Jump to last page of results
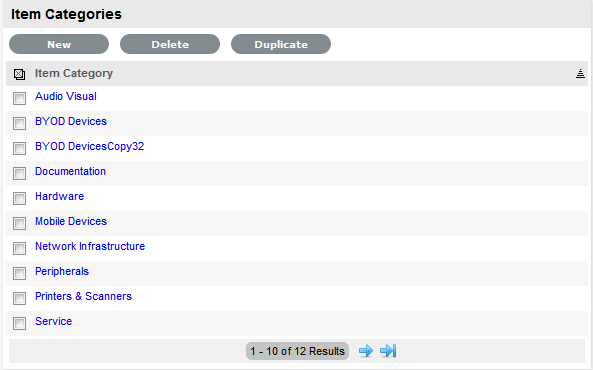This screenshot has height=370, width=593. point(388,351)
